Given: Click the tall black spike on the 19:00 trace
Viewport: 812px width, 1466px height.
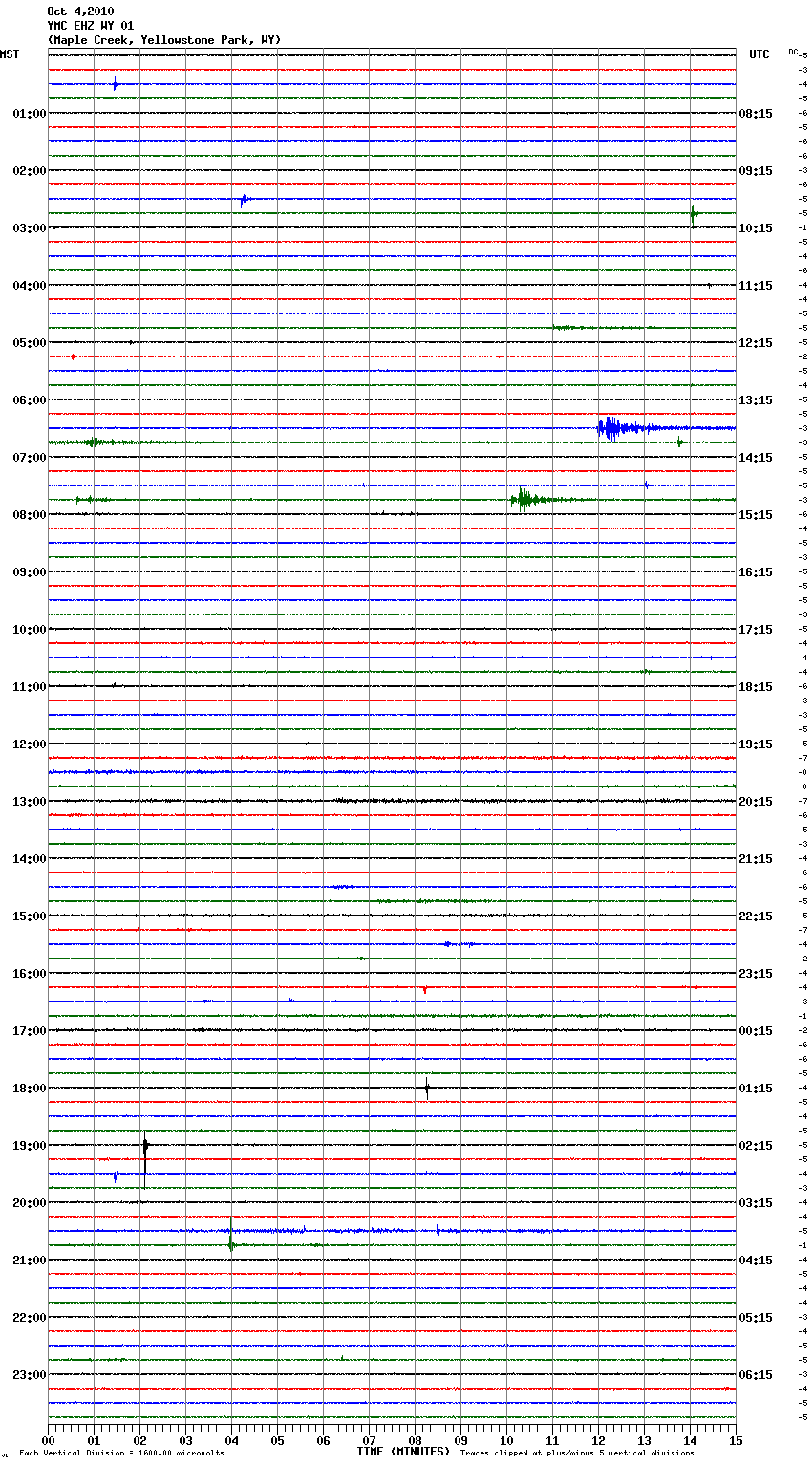Looking at the screenshot, I should (x=145, y=1159).
